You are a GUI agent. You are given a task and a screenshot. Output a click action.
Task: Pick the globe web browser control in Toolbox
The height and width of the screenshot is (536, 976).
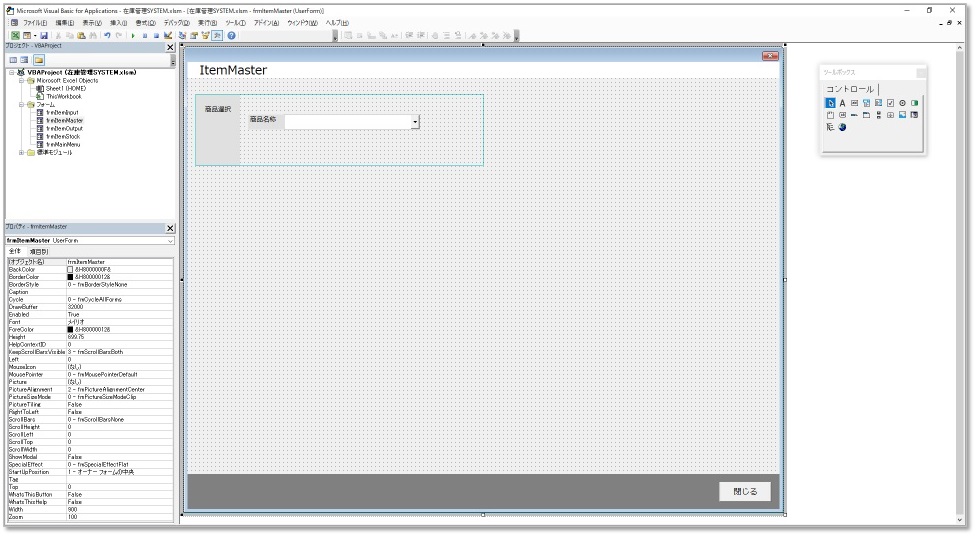[842, 127]
